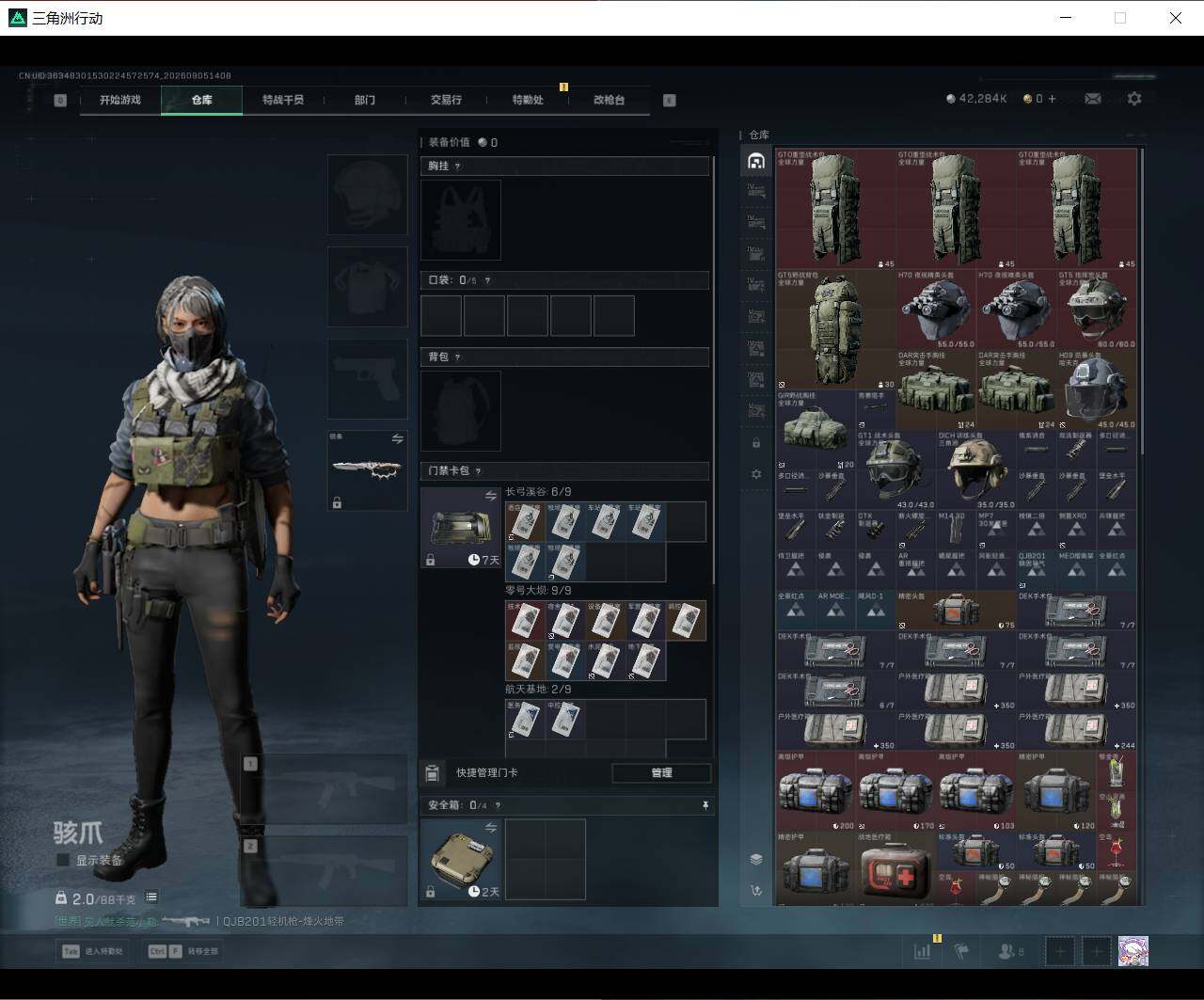Go to the 部门 tab
The width and height of the screenshot is (1204, 1000).
pos(365,100)
